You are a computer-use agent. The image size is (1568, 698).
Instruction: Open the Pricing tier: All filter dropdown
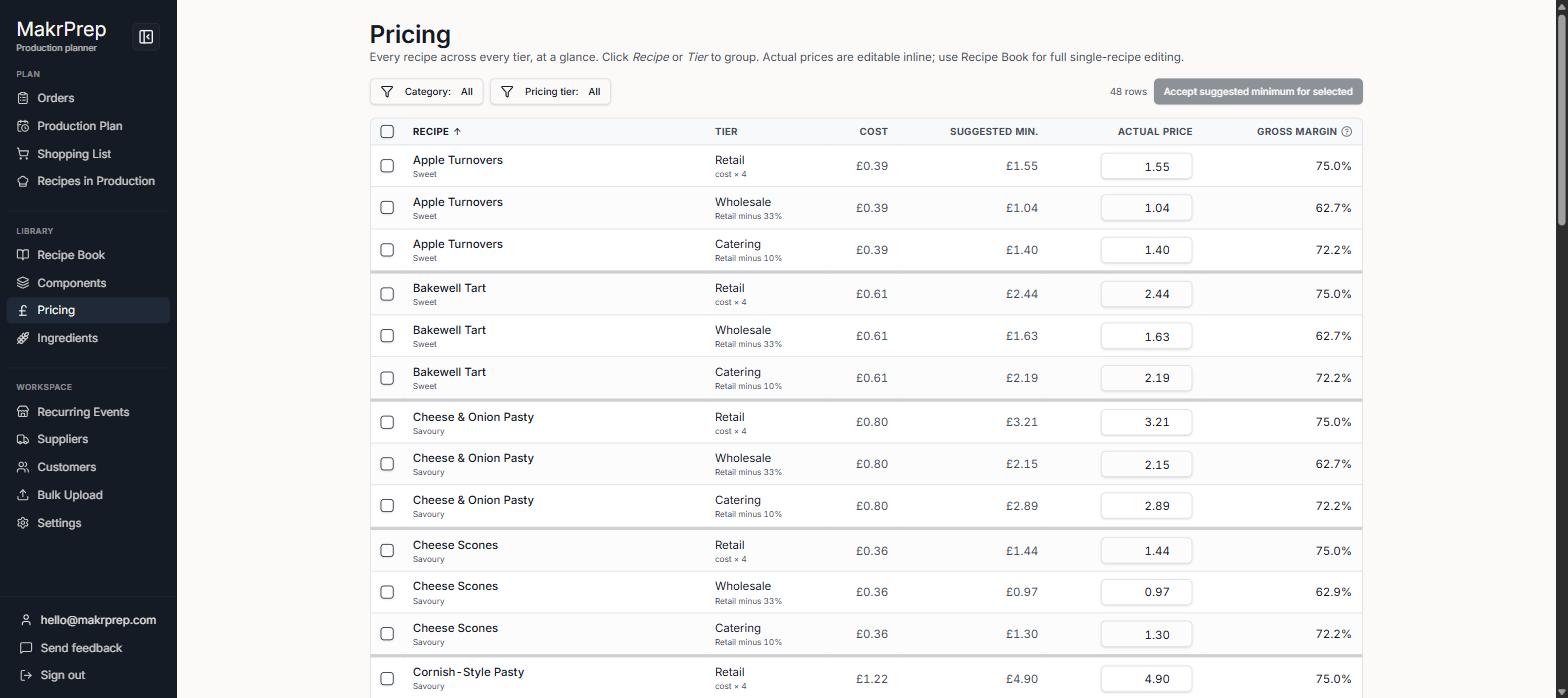550,92
